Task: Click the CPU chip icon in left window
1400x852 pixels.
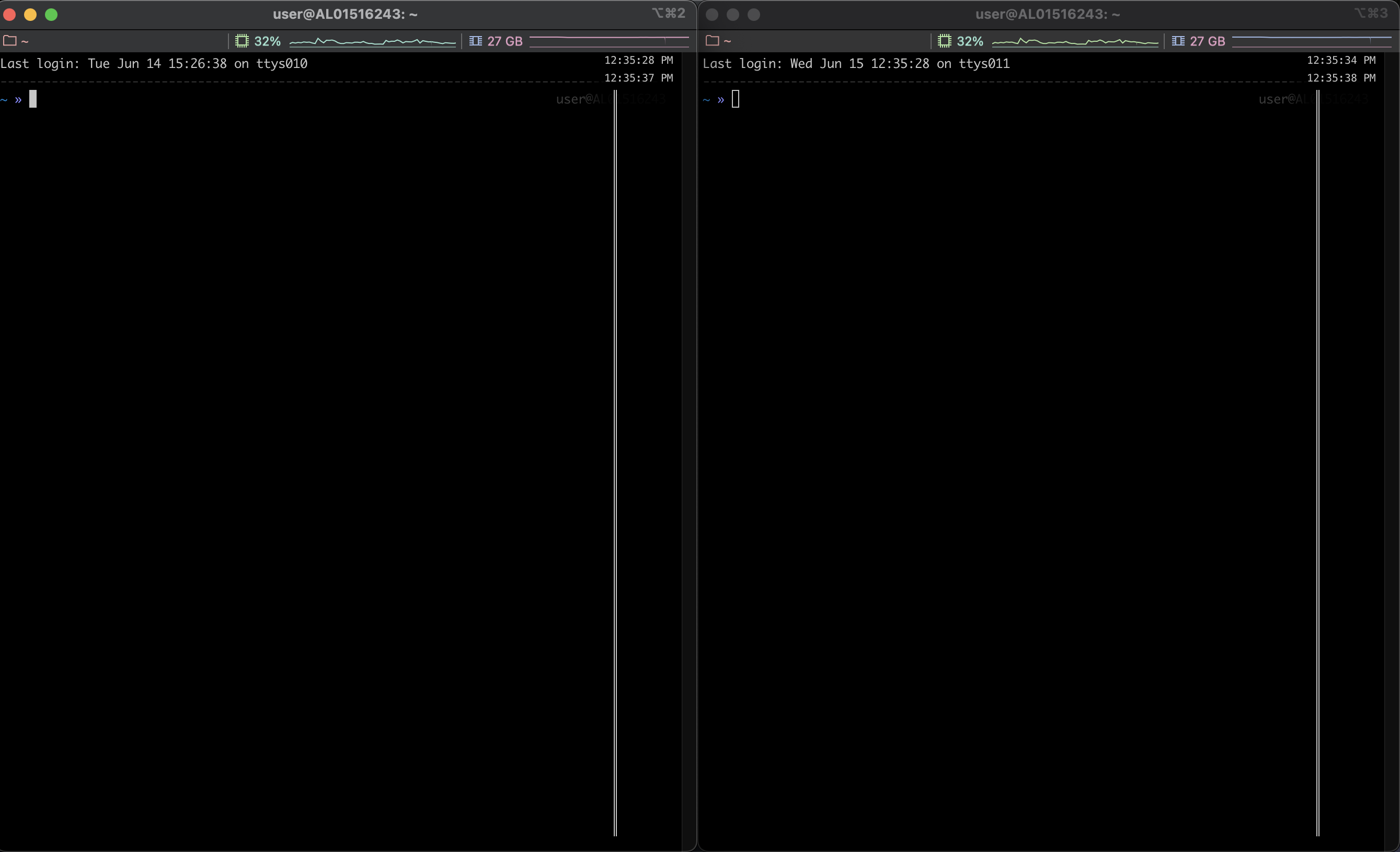Action: pyautogui.click(x=242, y=41)
